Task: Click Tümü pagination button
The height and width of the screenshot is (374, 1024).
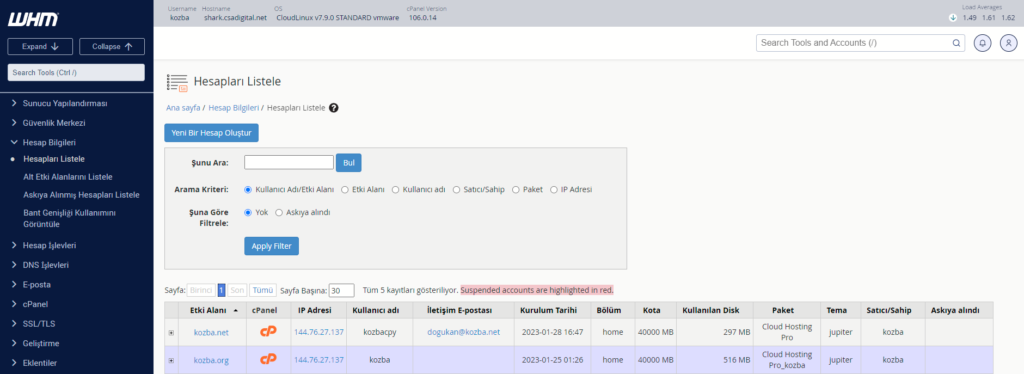Action: point(263,290)
